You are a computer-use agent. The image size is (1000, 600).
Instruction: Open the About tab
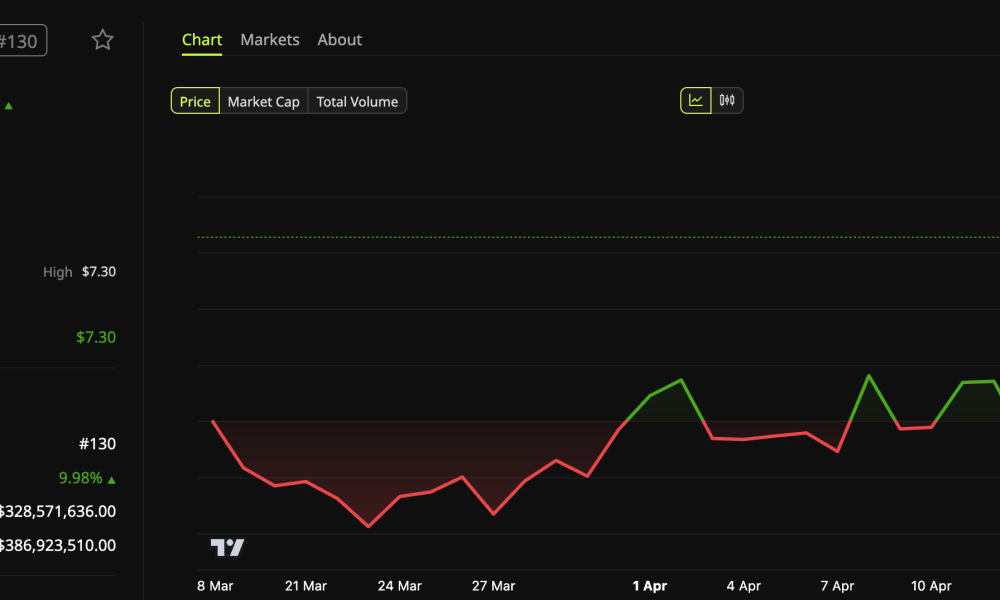[x=339, y=39]
